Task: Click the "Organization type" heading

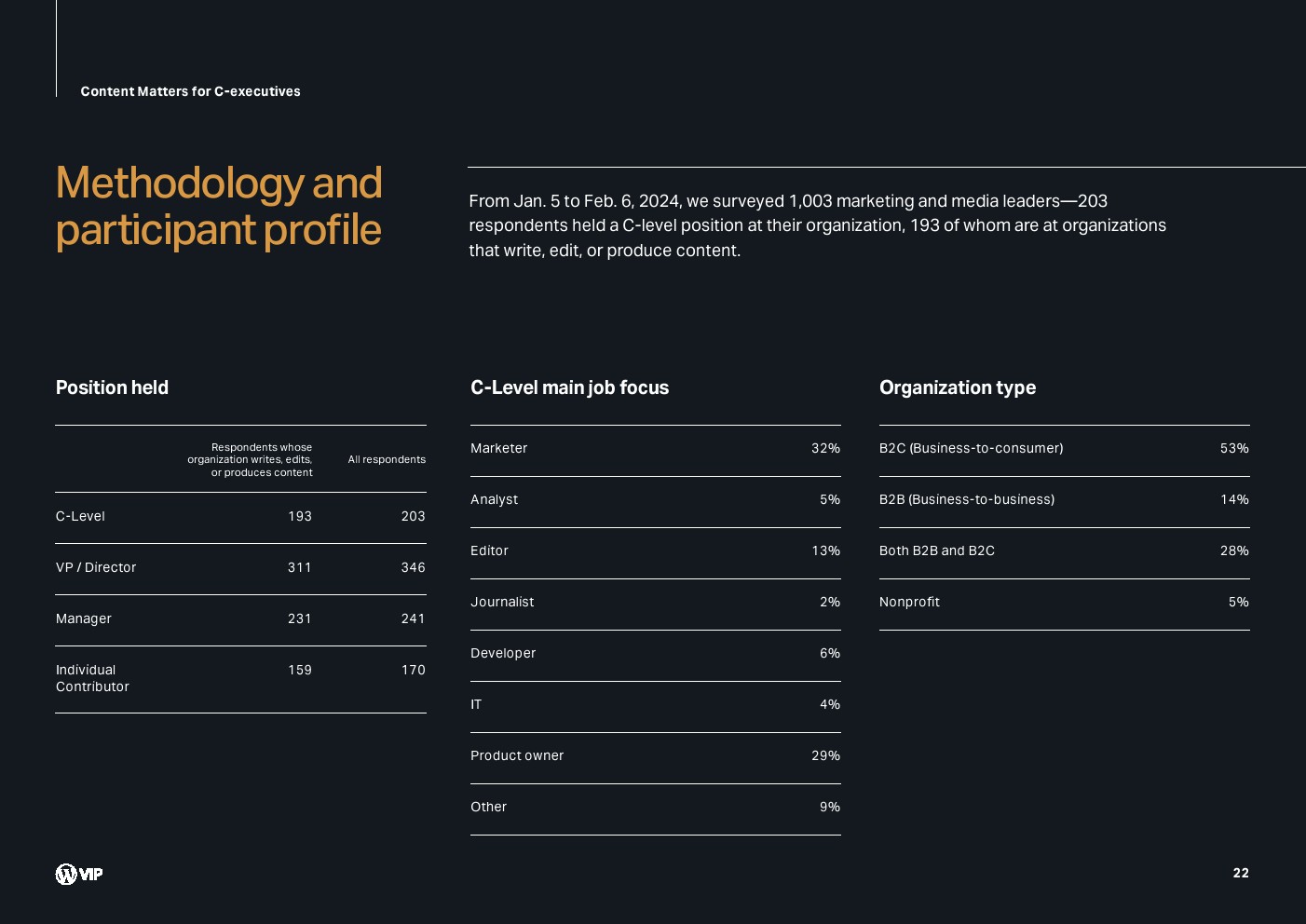Action: coord(957,387)
